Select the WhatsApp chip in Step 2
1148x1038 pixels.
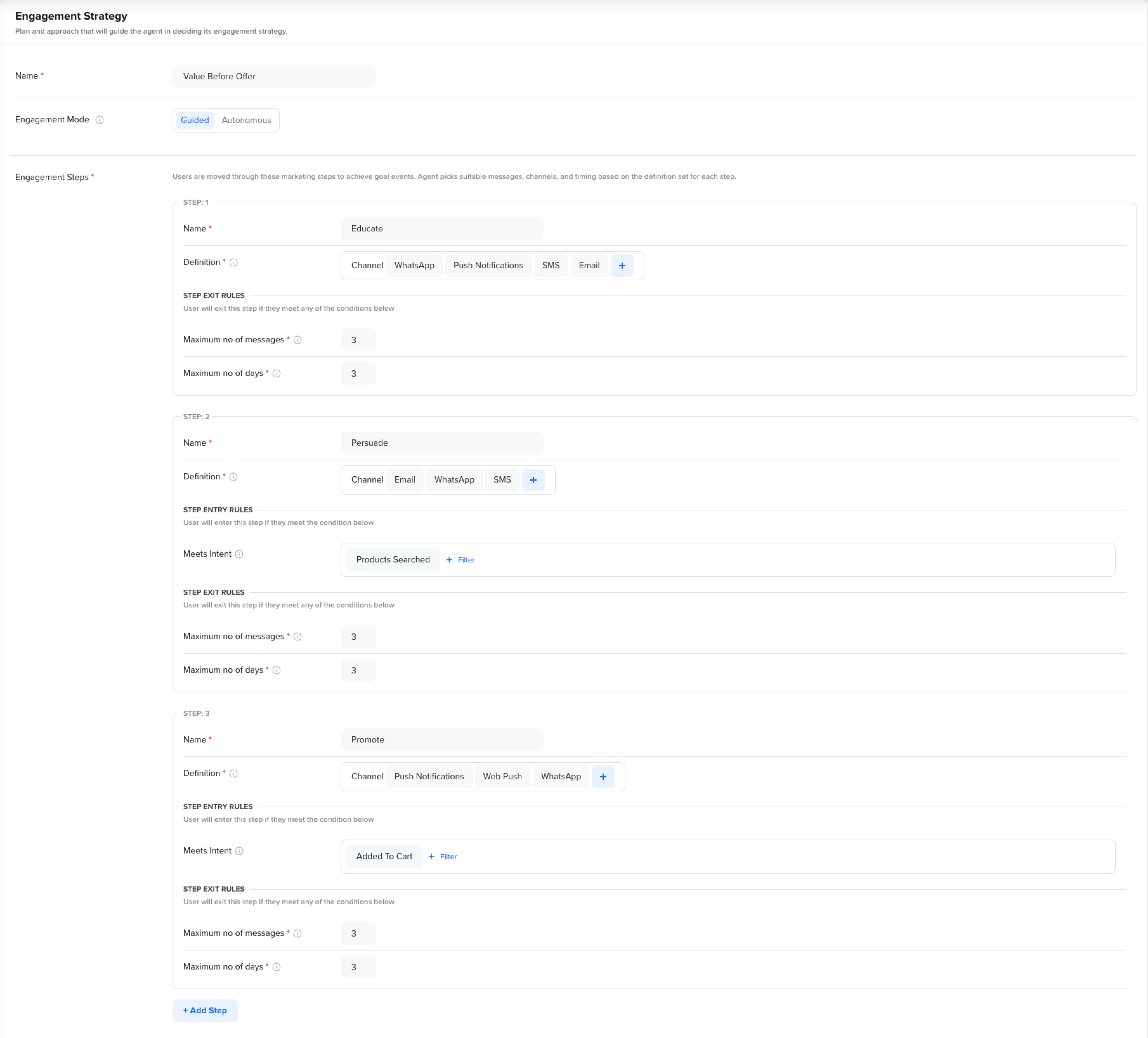[x=454, y=480]
